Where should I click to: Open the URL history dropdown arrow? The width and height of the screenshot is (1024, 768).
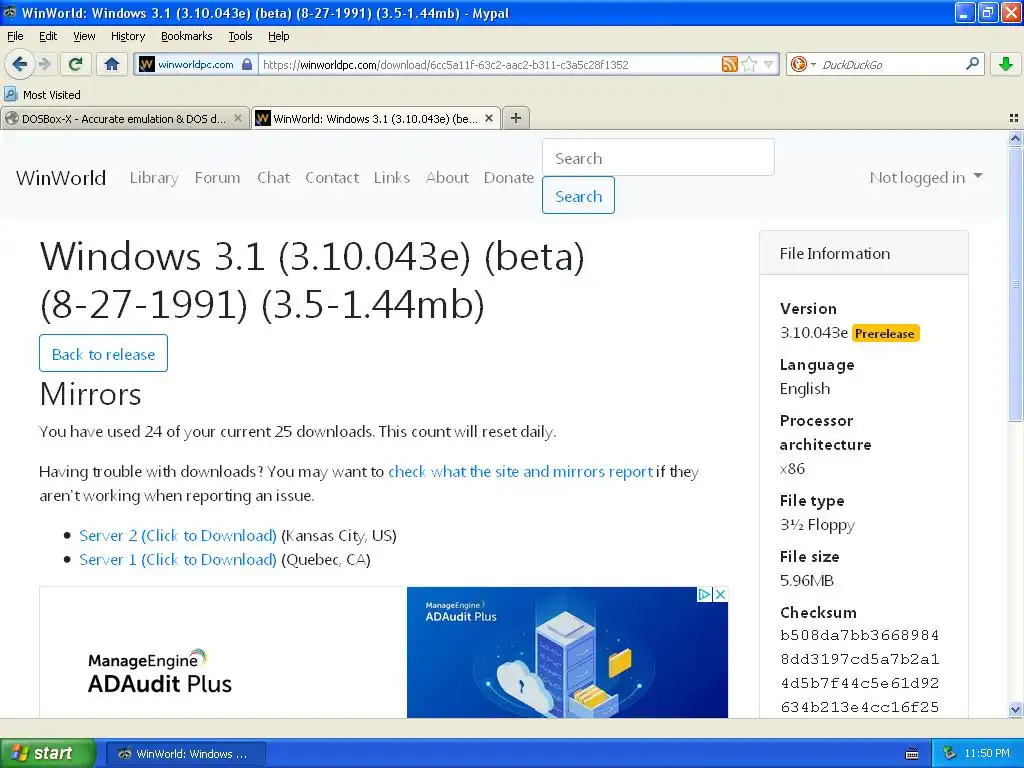click(x=769, y=64)
